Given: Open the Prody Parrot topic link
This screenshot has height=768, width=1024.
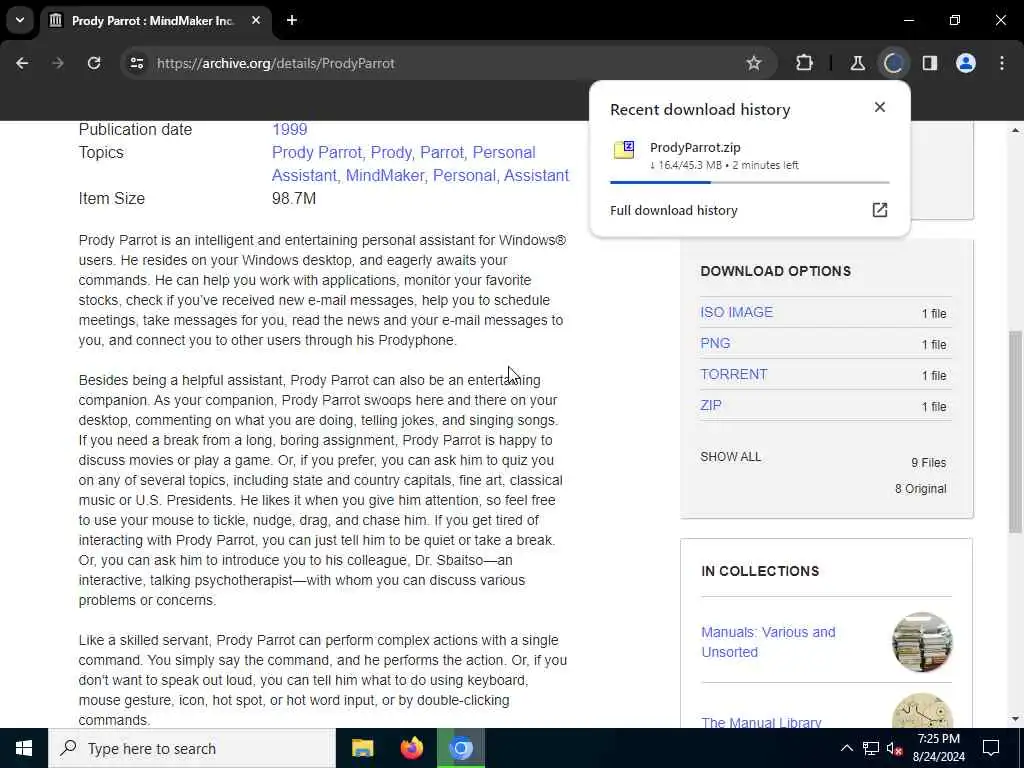Looking at the screenshot, I should pos(317,152).
